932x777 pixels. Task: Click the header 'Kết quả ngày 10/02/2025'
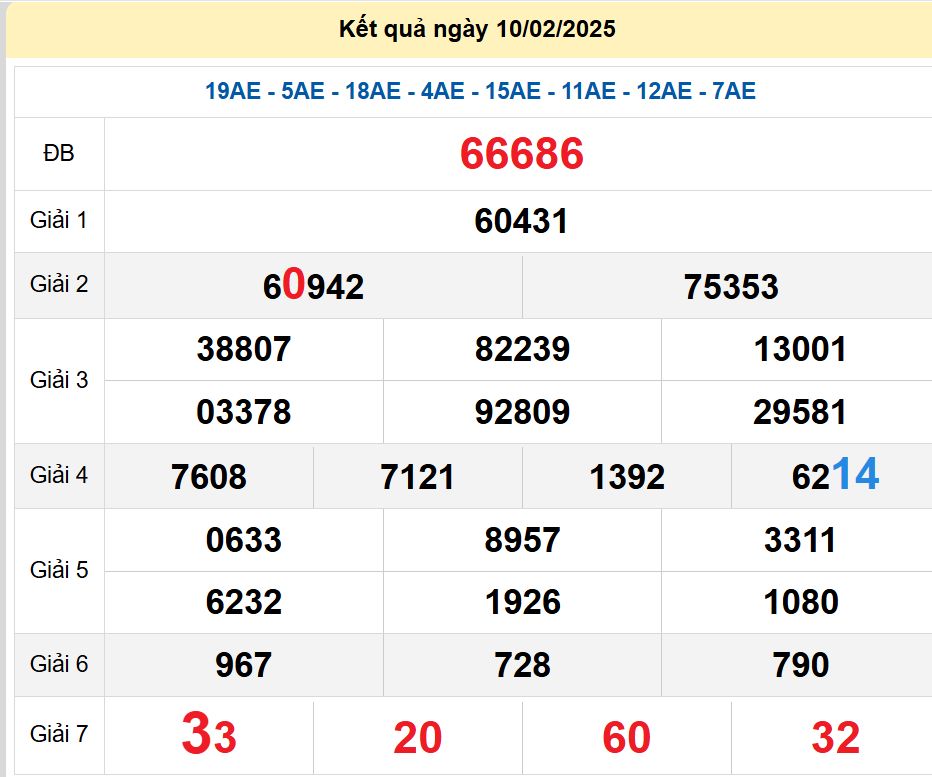click(477, 29)
